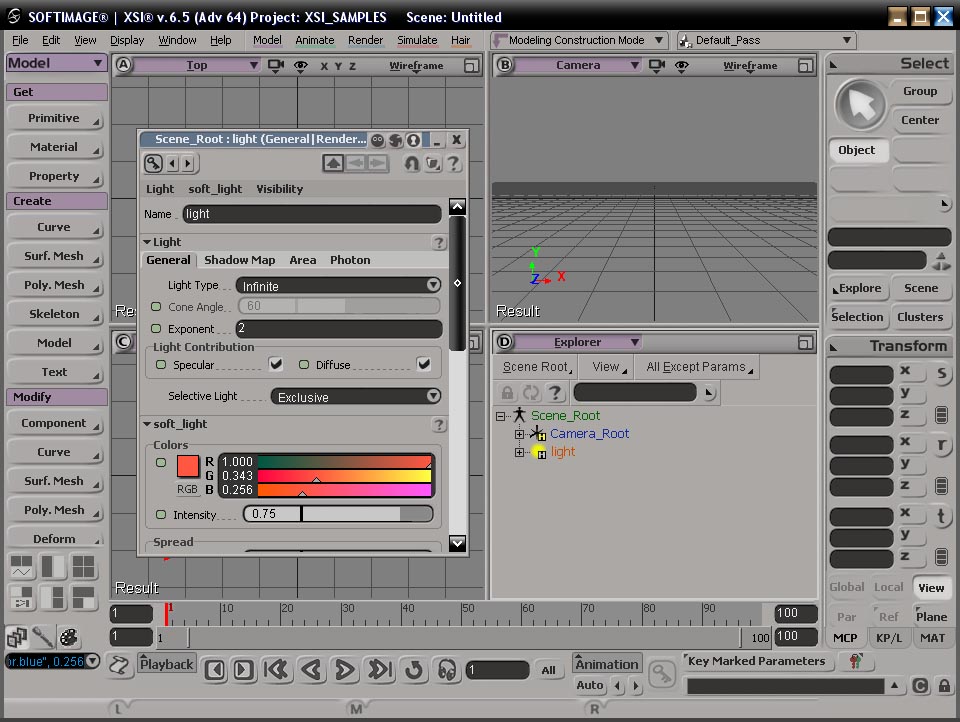
Task: Open the Explorer view selector dropdown
Action: click(x=579, y=342)
